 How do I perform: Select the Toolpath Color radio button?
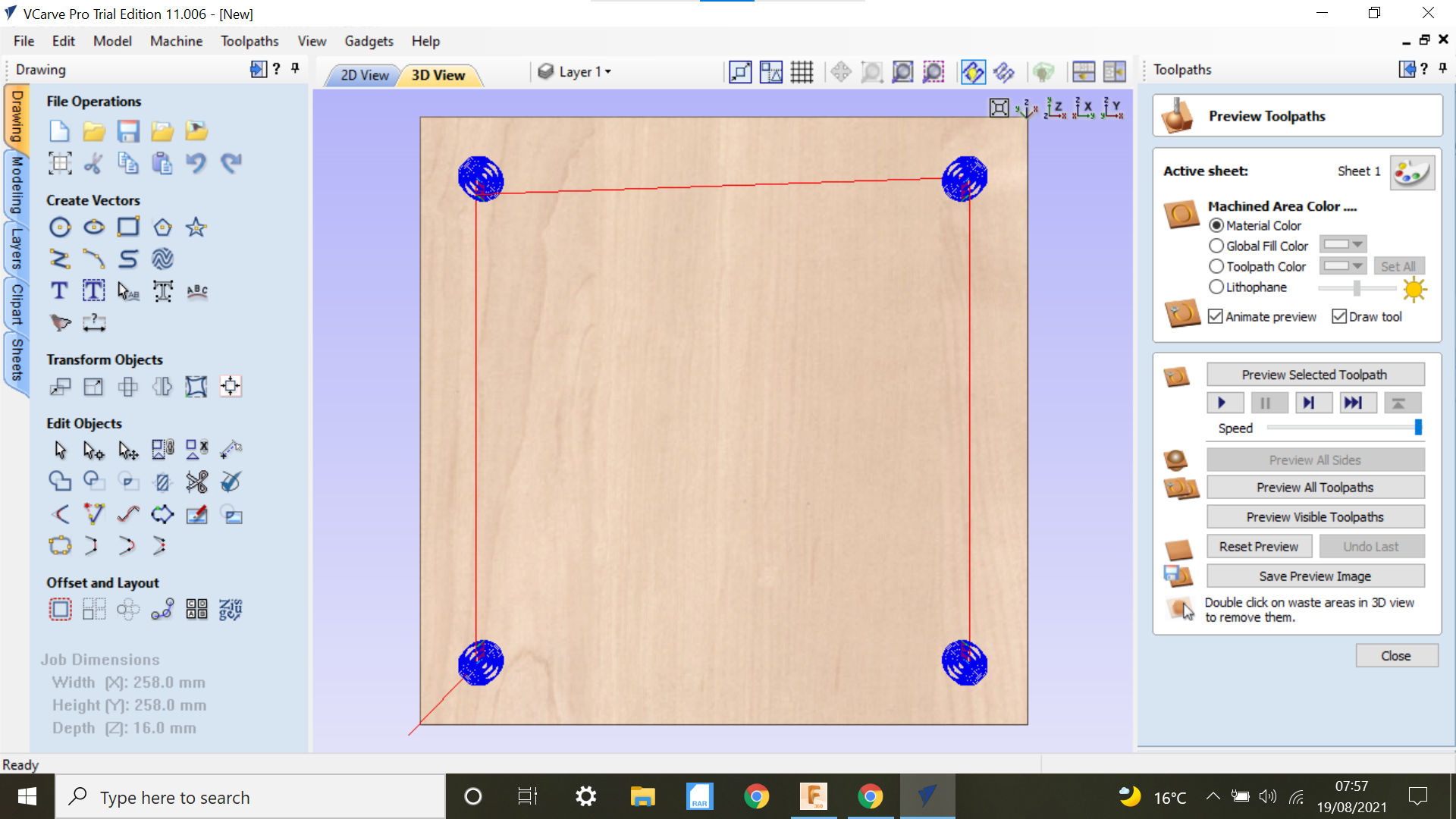pyautogui.click(x=1216, y=266)
